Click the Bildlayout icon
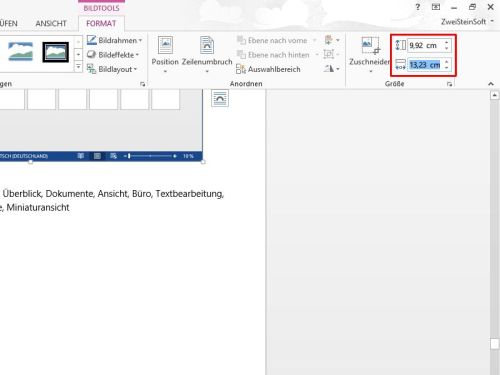Image resolution: width=500 pixels, height=375 pixels. click(91, 69)
